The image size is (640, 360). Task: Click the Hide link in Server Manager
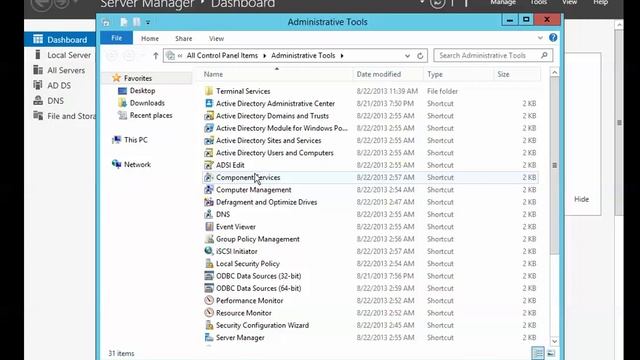click(x=581, y=199)
